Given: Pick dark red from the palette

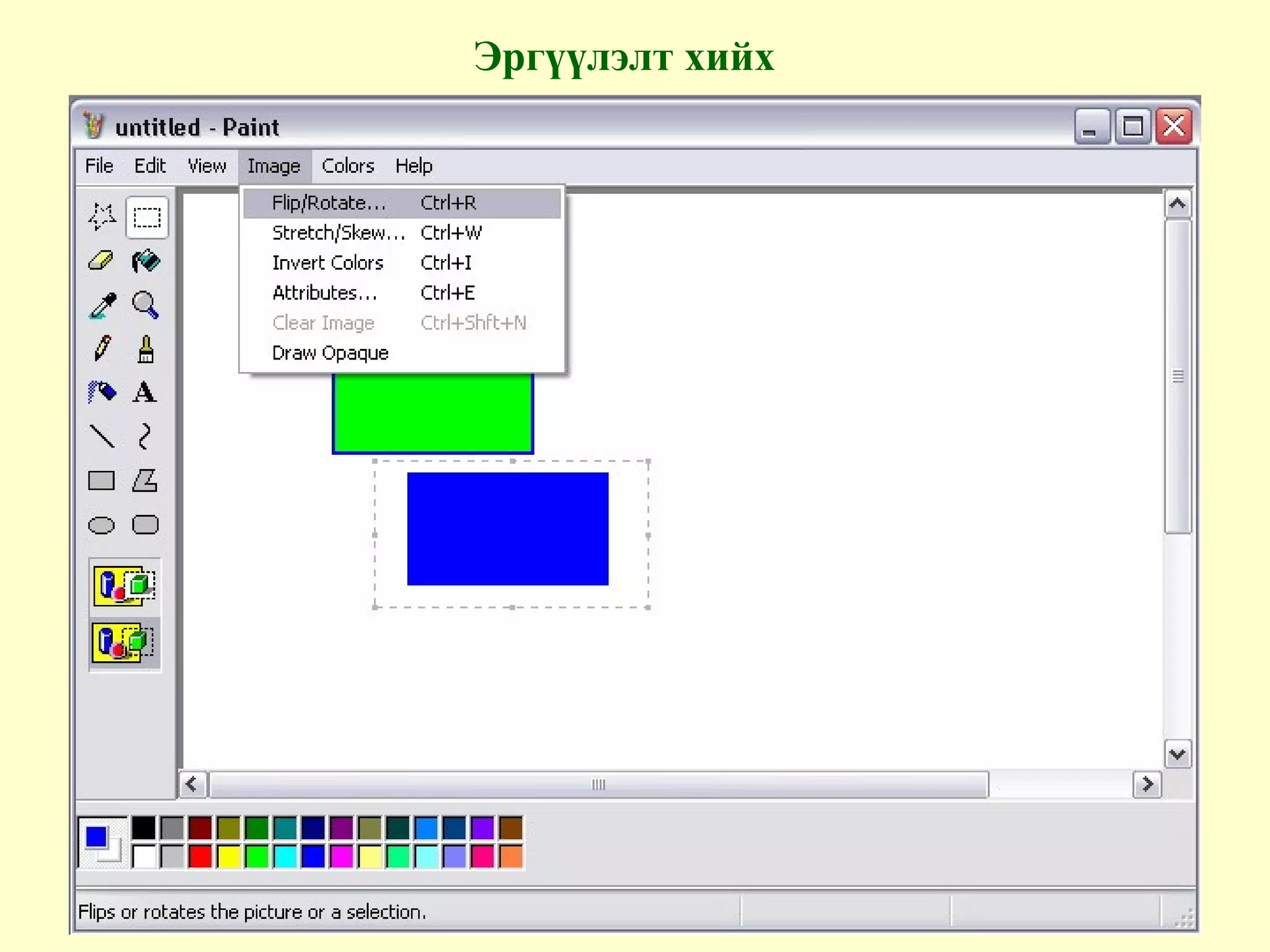Looking at the screenshot, I should [200, 827].
